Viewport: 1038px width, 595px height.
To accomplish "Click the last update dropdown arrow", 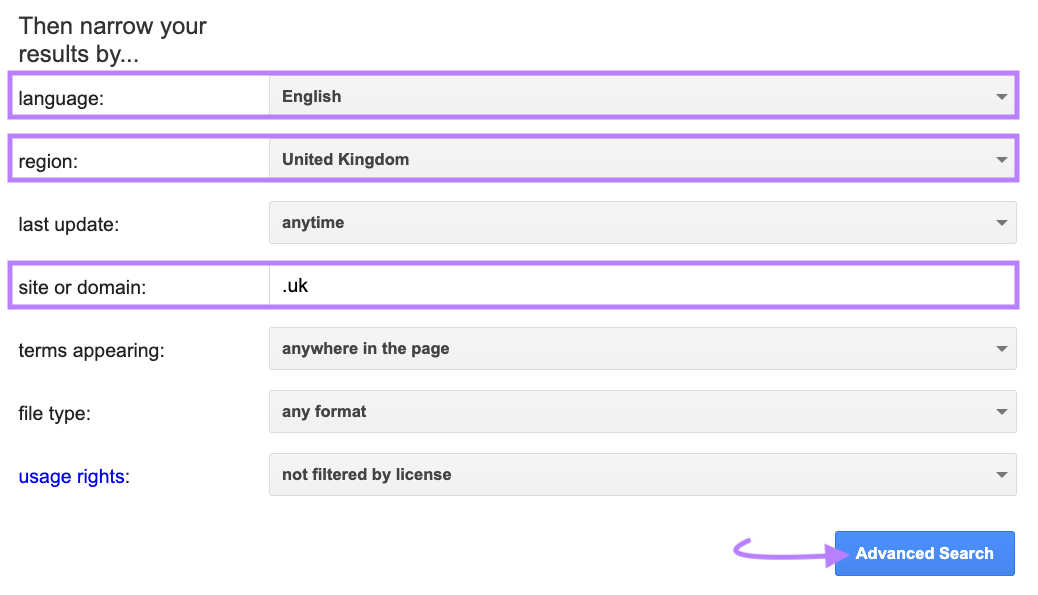I will pos(1001,222).
